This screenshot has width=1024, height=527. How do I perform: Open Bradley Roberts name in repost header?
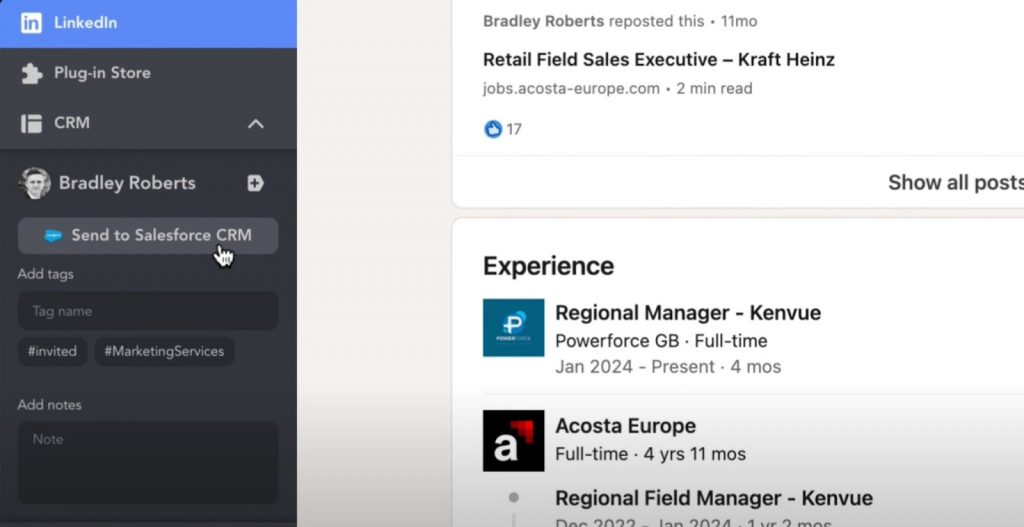(543, 21)
